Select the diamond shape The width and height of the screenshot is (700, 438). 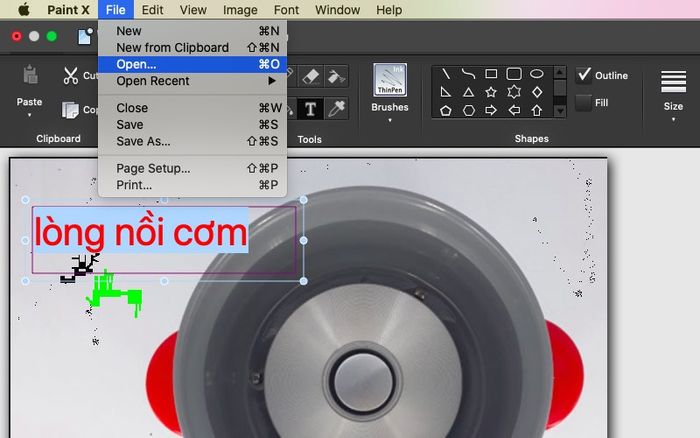point(537,92)
